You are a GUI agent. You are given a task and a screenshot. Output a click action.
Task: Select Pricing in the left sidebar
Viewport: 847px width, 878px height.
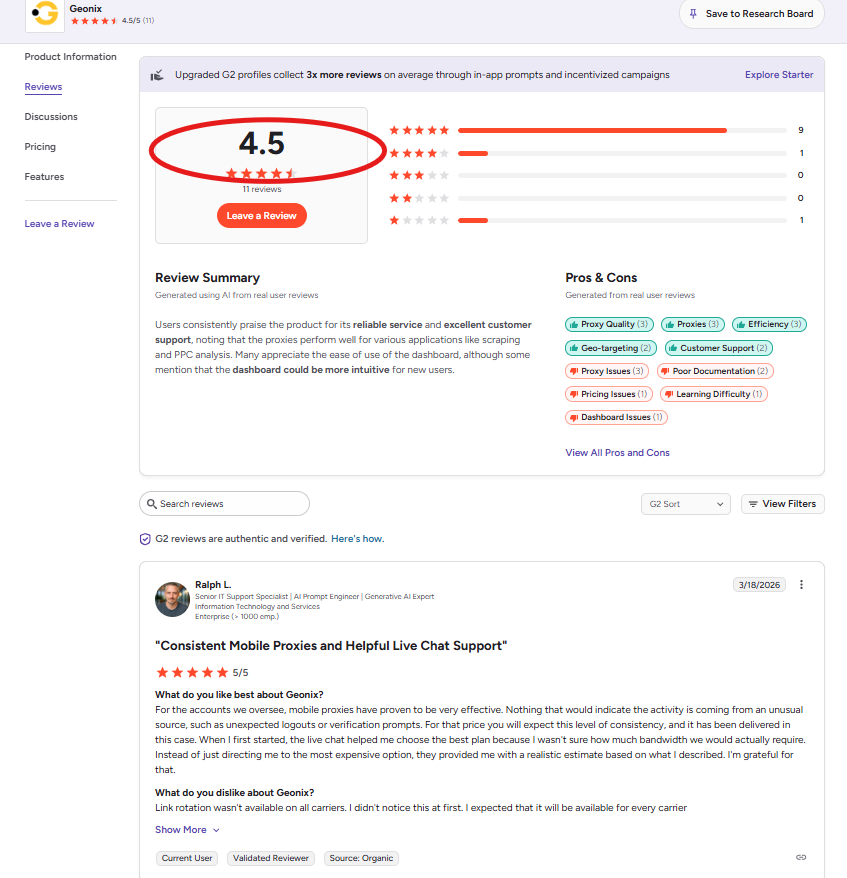pos(41,146)
